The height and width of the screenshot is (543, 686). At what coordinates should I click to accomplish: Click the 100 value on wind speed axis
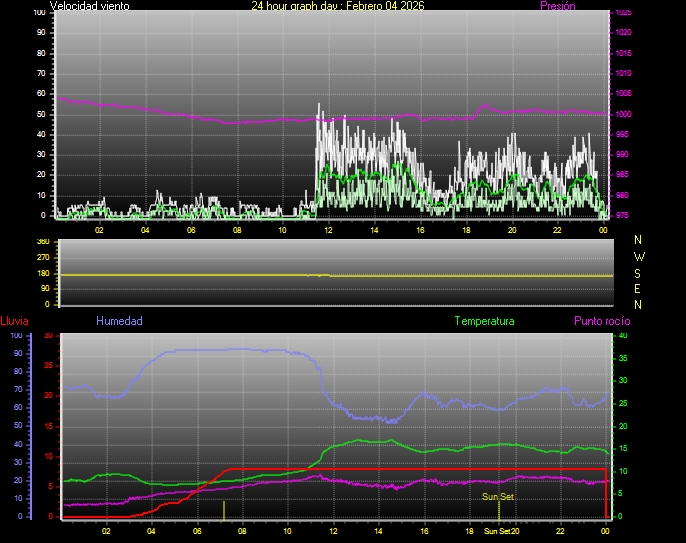[x=39, y=12]
